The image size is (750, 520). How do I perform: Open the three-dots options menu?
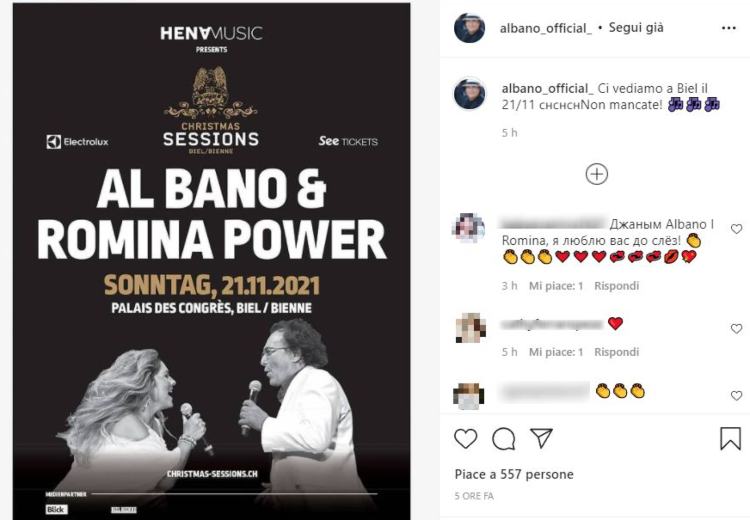coord(728,29)
